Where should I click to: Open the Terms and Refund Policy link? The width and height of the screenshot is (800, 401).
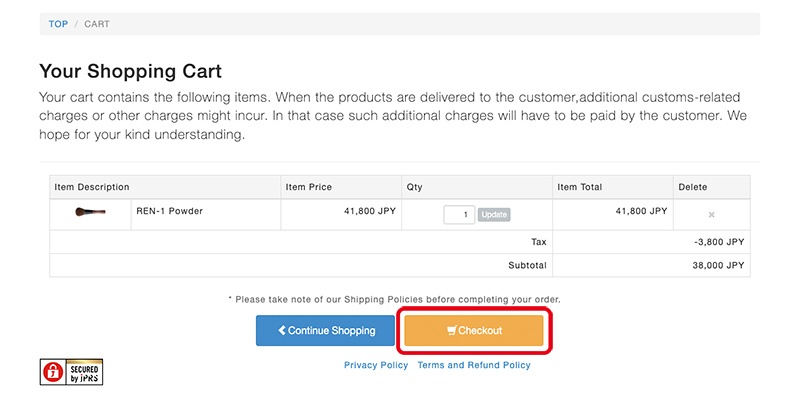[x=474, y=365]
